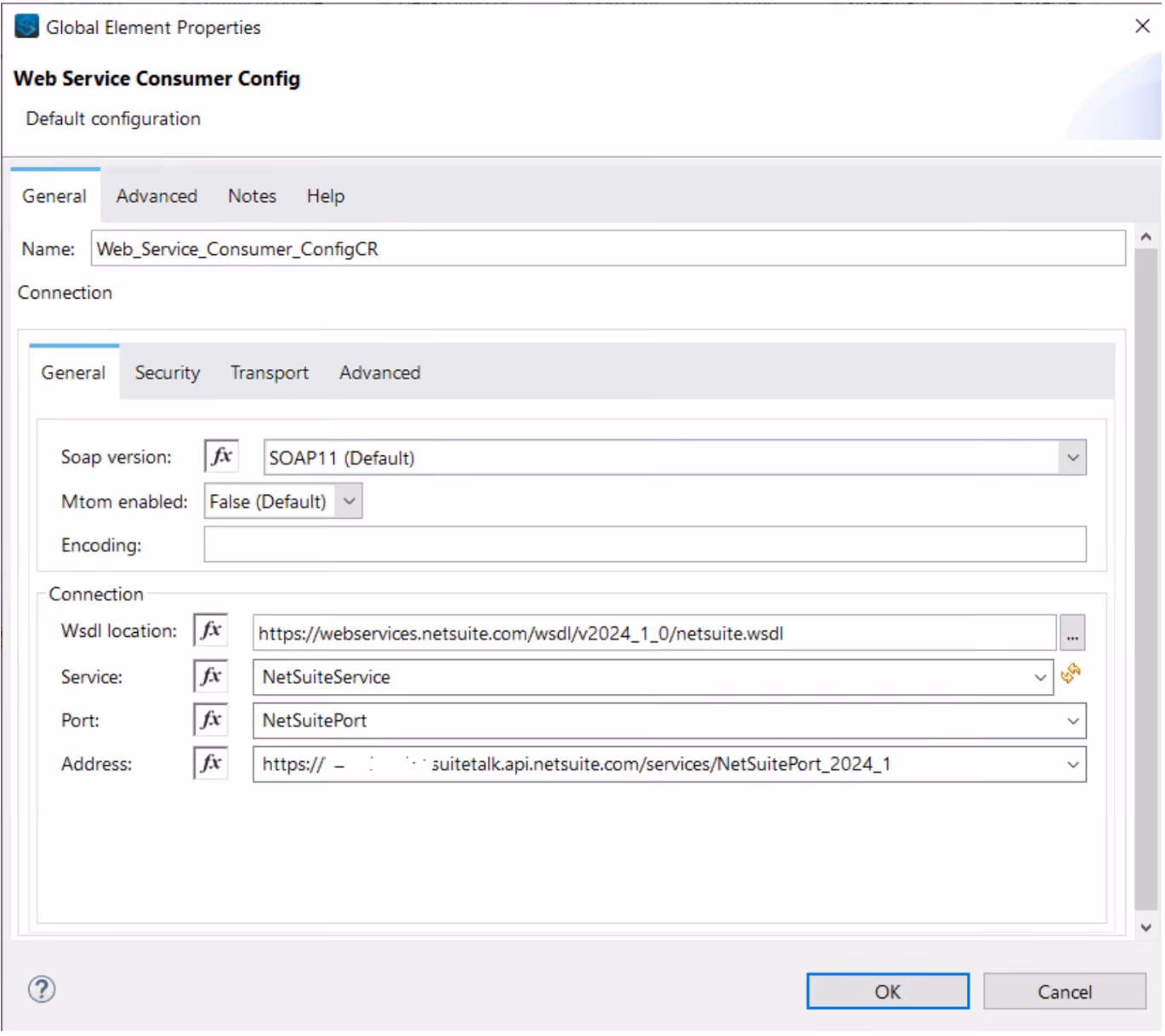The width and height of the screenshot is (1165, 1036).
Task: Open the Notes tab
Action: pyautogui.click(x=252, y=196)
